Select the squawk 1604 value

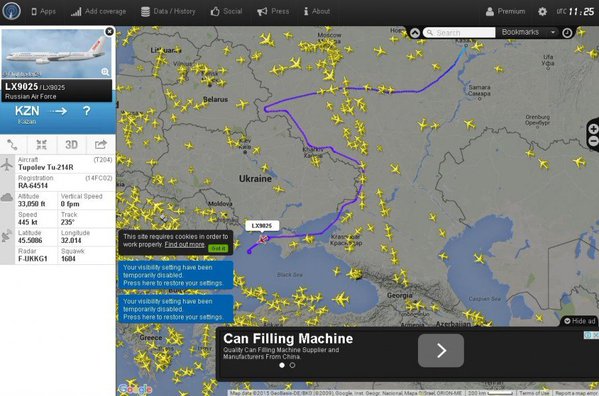click(x=68, y=259)
